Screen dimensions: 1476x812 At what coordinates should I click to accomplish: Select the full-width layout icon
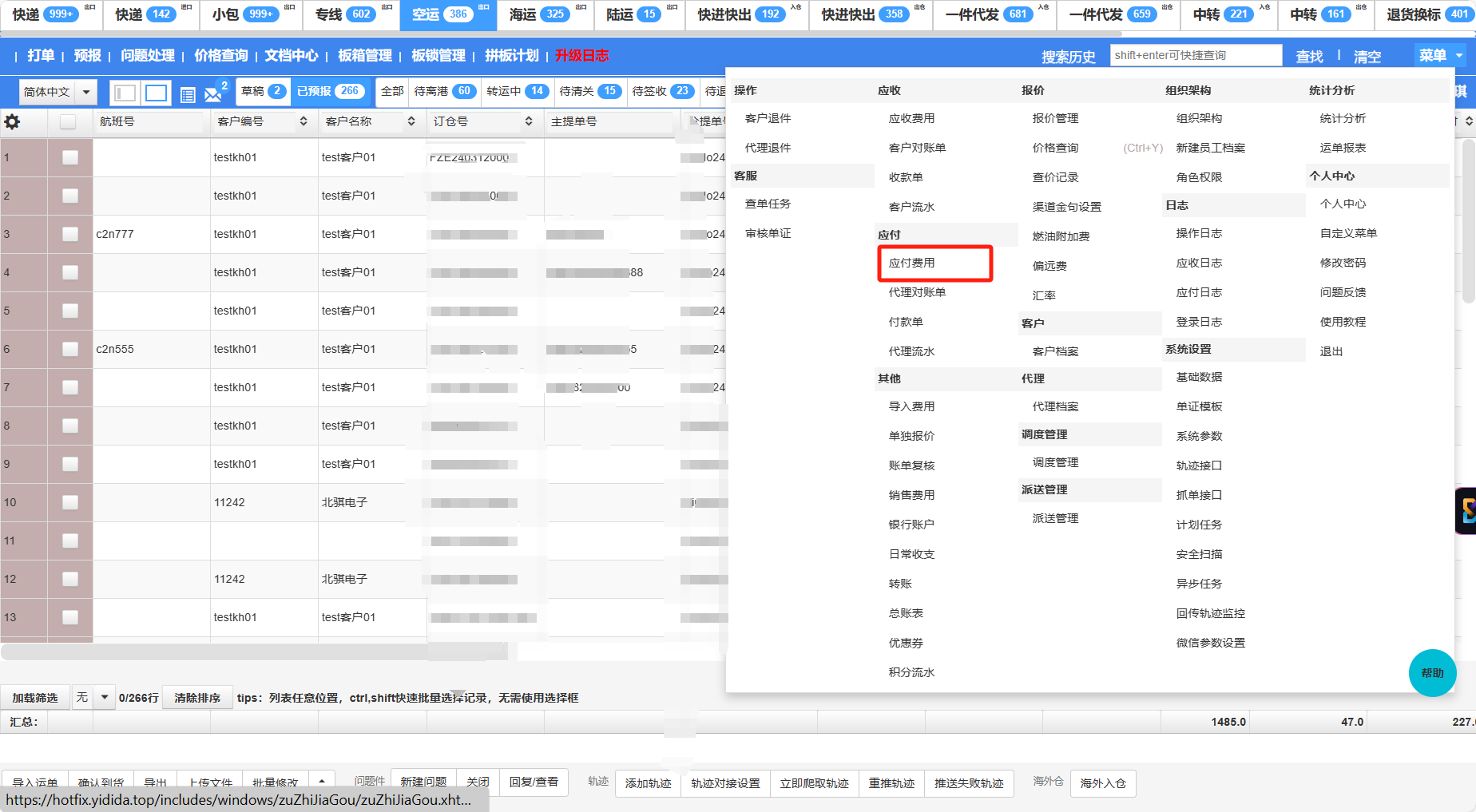157,93
